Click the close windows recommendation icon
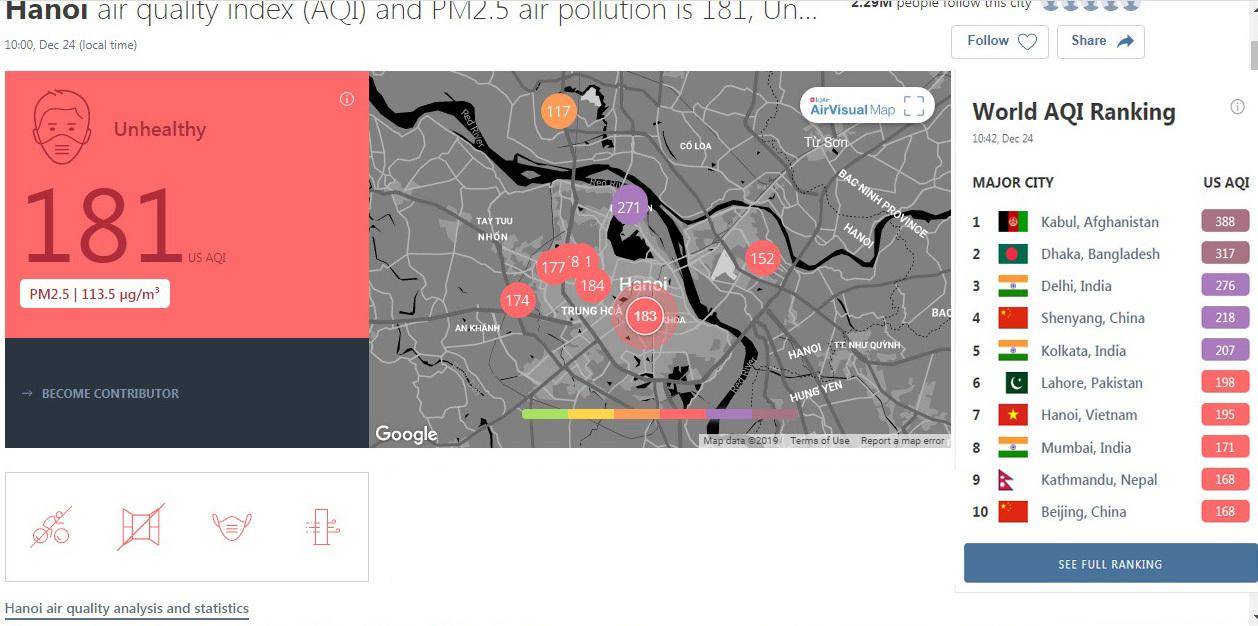 click(x=141, y=526)
